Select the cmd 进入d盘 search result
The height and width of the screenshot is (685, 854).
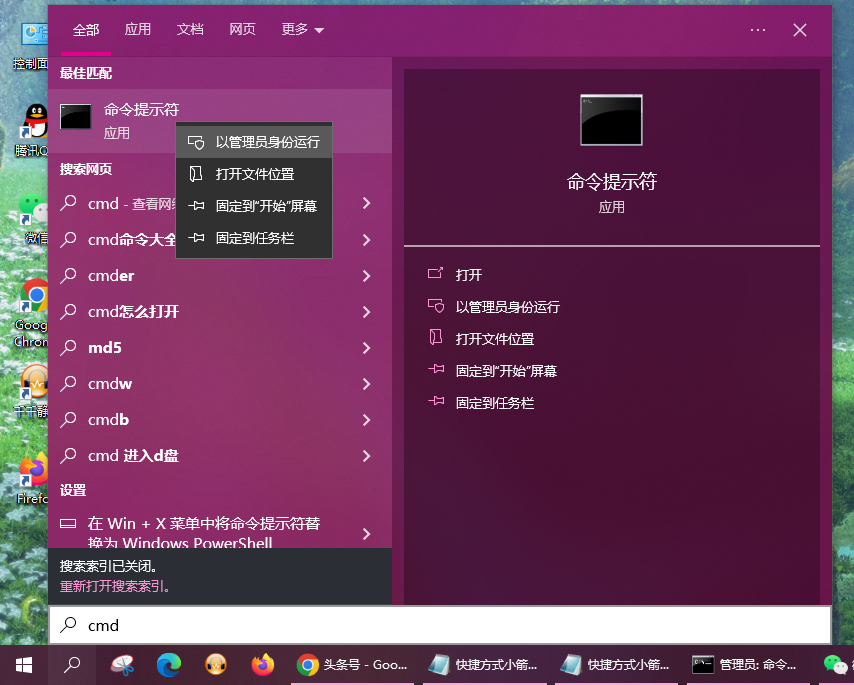(220, 456)
